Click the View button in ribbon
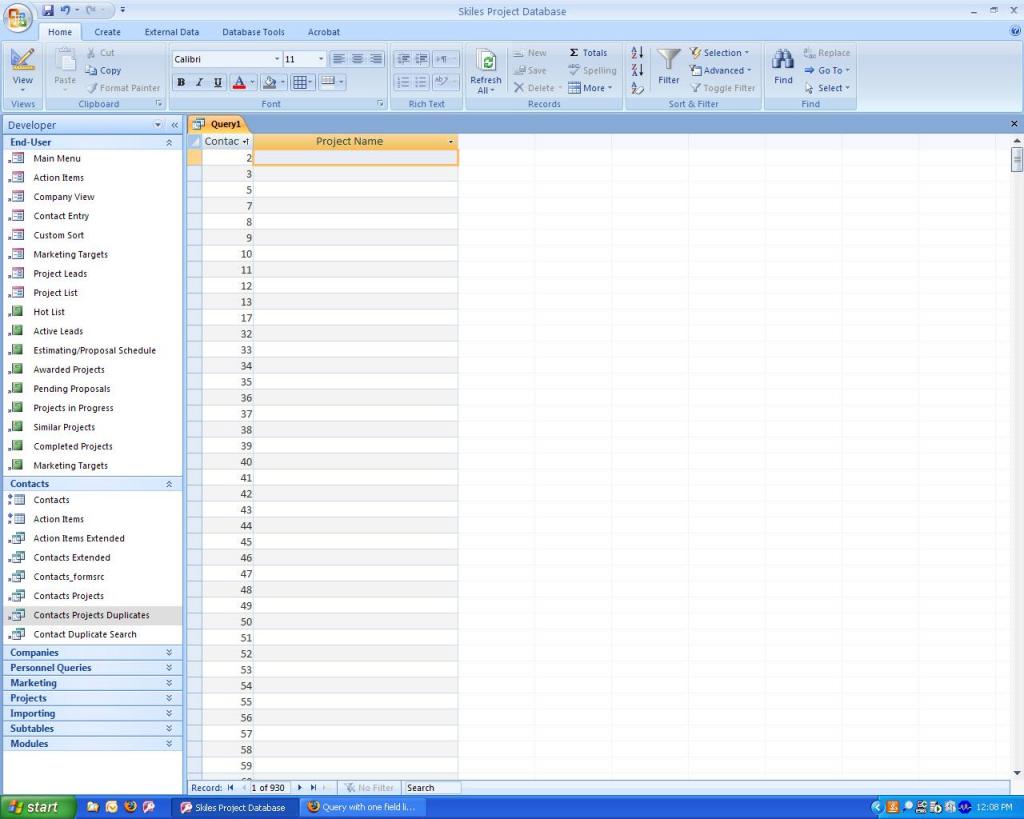The image size is (1024, 819). coord(23,70)
